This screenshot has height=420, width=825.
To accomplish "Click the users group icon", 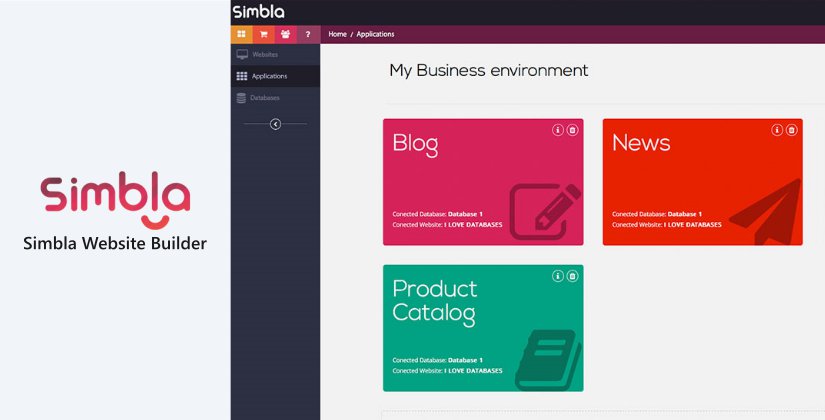I will pos(286,34).
